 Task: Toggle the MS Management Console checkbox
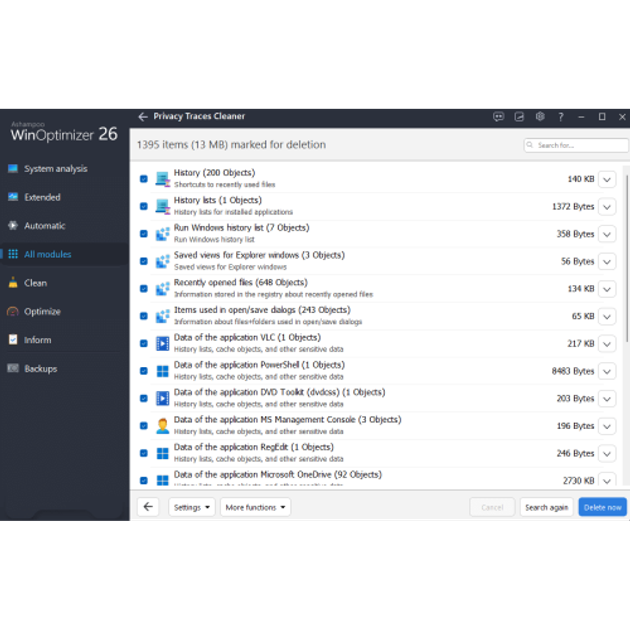coord(143,425)
